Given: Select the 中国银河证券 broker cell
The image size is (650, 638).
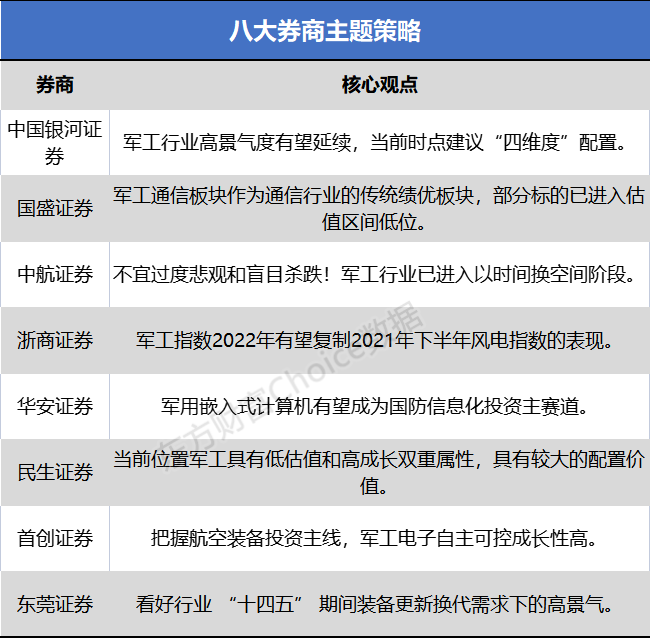Looking at the screenshot, I should [x=55, y=143].
